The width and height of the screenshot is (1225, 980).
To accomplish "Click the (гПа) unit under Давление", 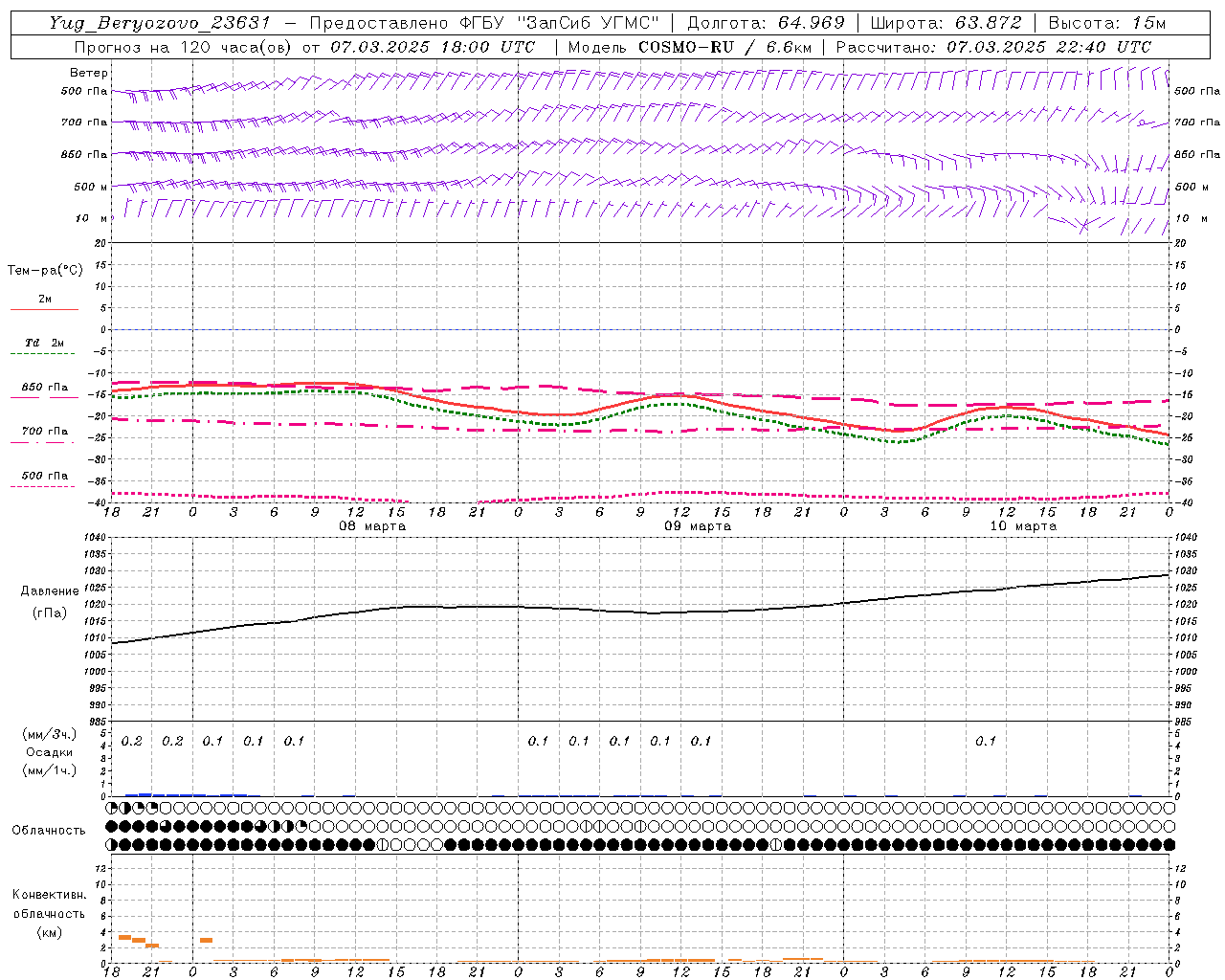I will coord(50,612).
